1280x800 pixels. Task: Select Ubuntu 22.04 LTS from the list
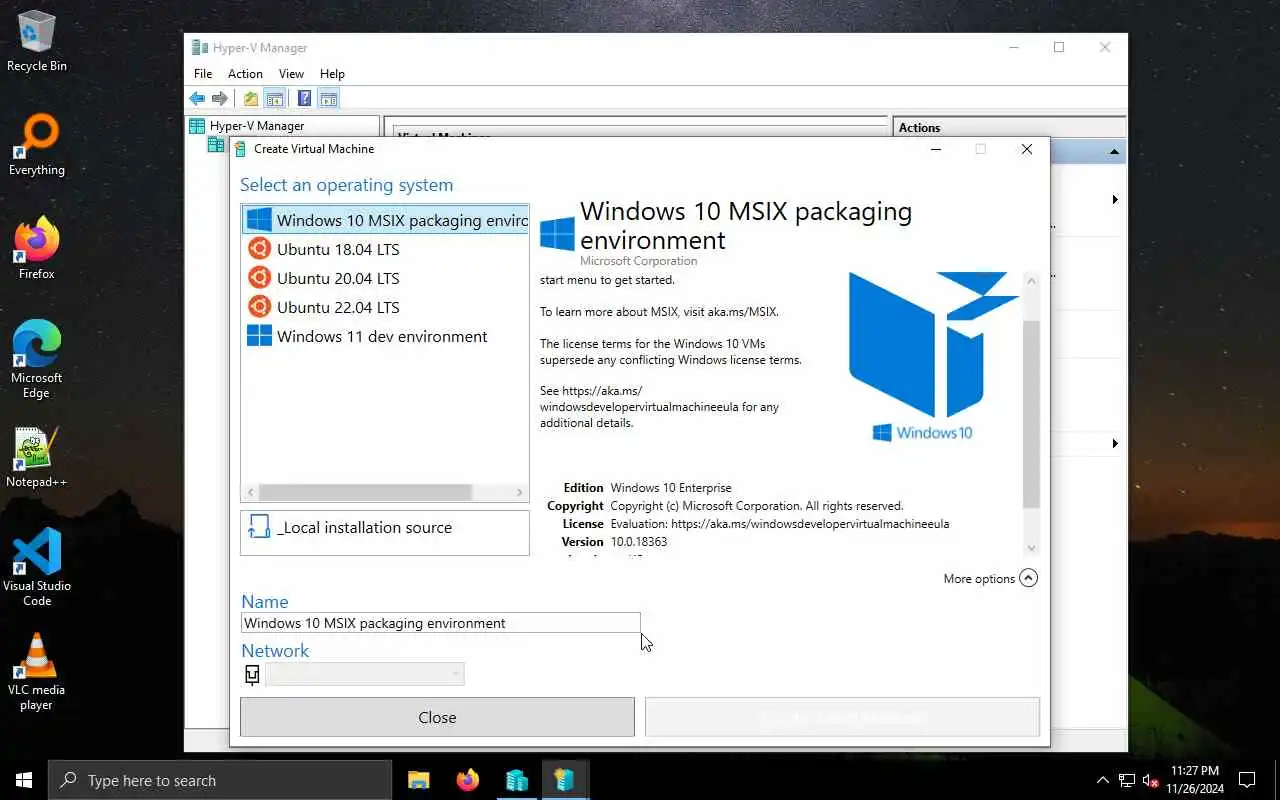coord(385,307)
